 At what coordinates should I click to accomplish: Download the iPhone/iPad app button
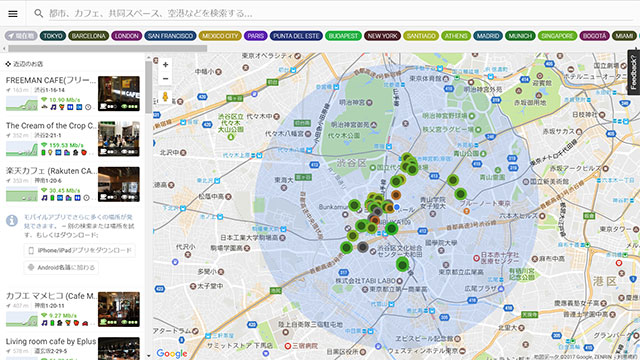click(80, 250)
